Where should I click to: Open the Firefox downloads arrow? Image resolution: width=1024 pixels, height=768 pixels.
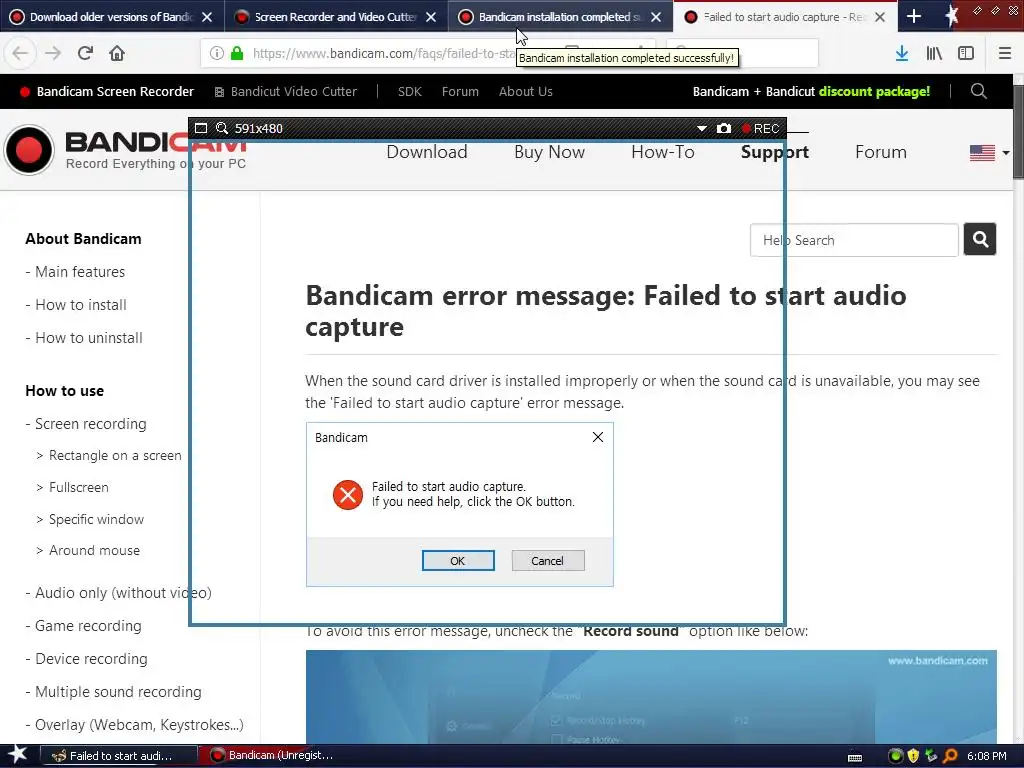coord(902,54)
